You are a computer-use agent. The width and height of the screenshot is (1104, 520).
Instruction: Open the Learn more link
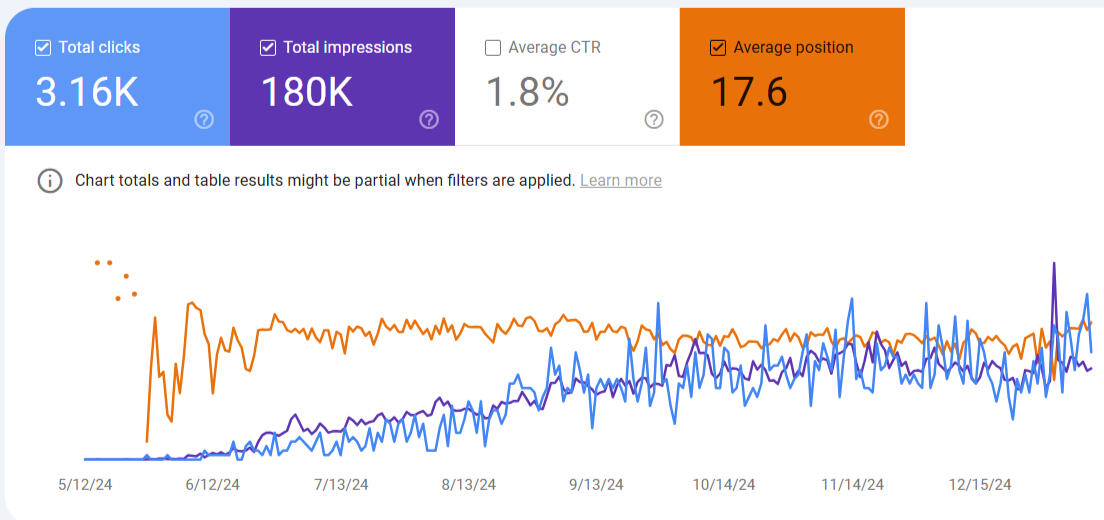[620, 181]
